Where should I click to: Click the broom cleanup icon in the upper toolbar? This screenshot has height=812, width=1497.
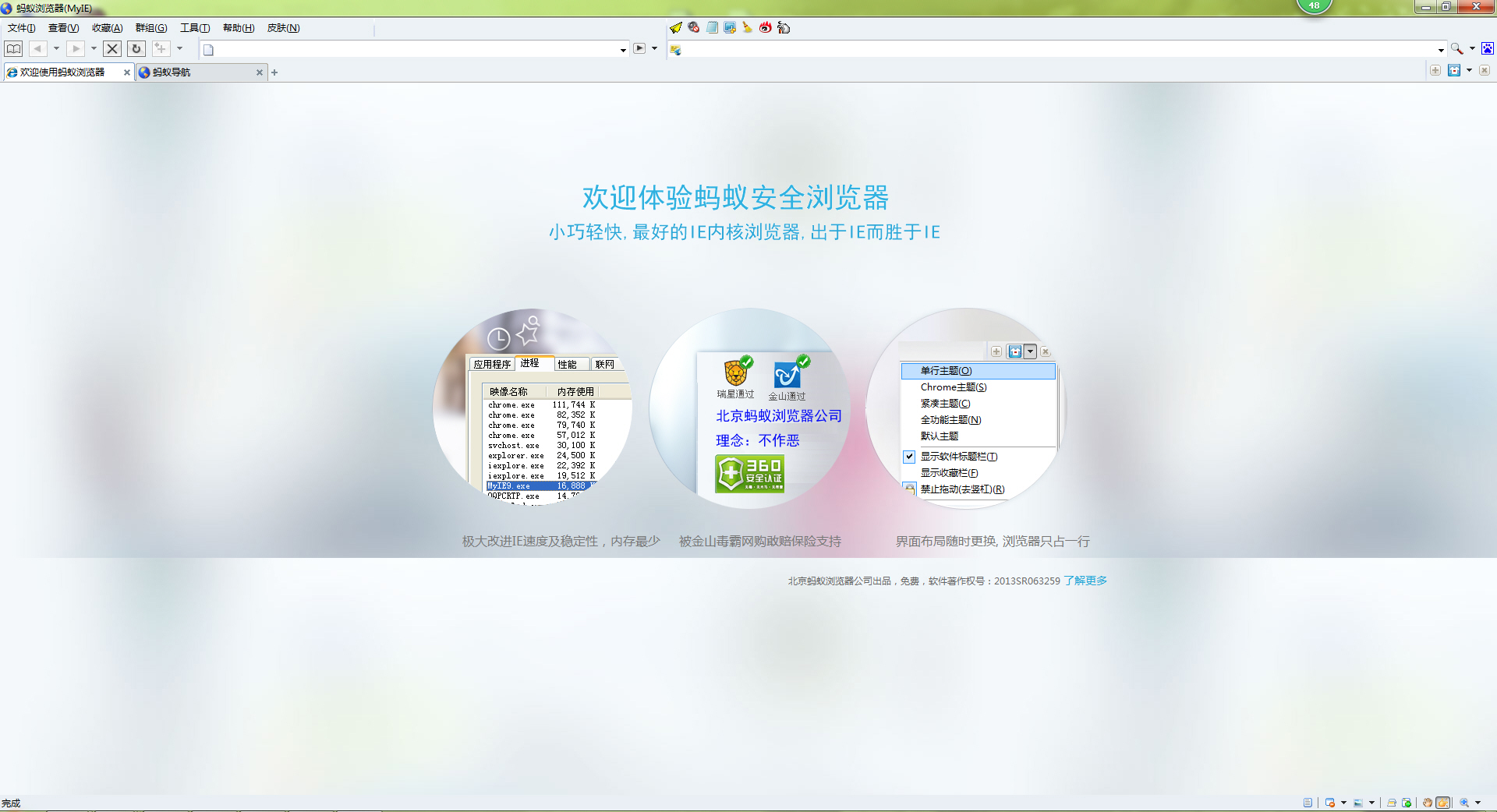tap(747, 27)
